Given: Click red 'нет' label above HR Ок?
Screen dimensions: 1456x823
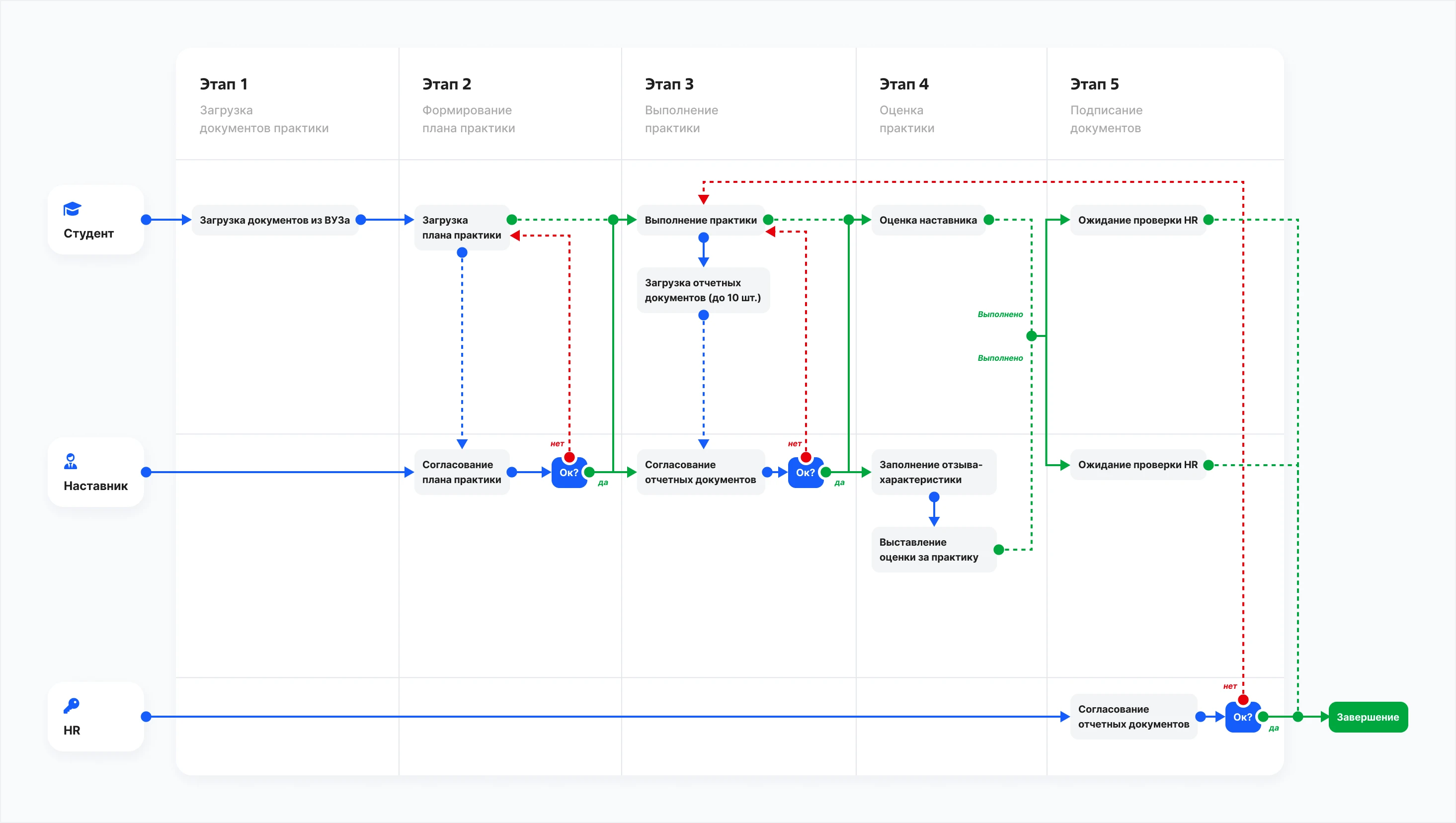Looking at the screenshot, I should pos(1230,686).
